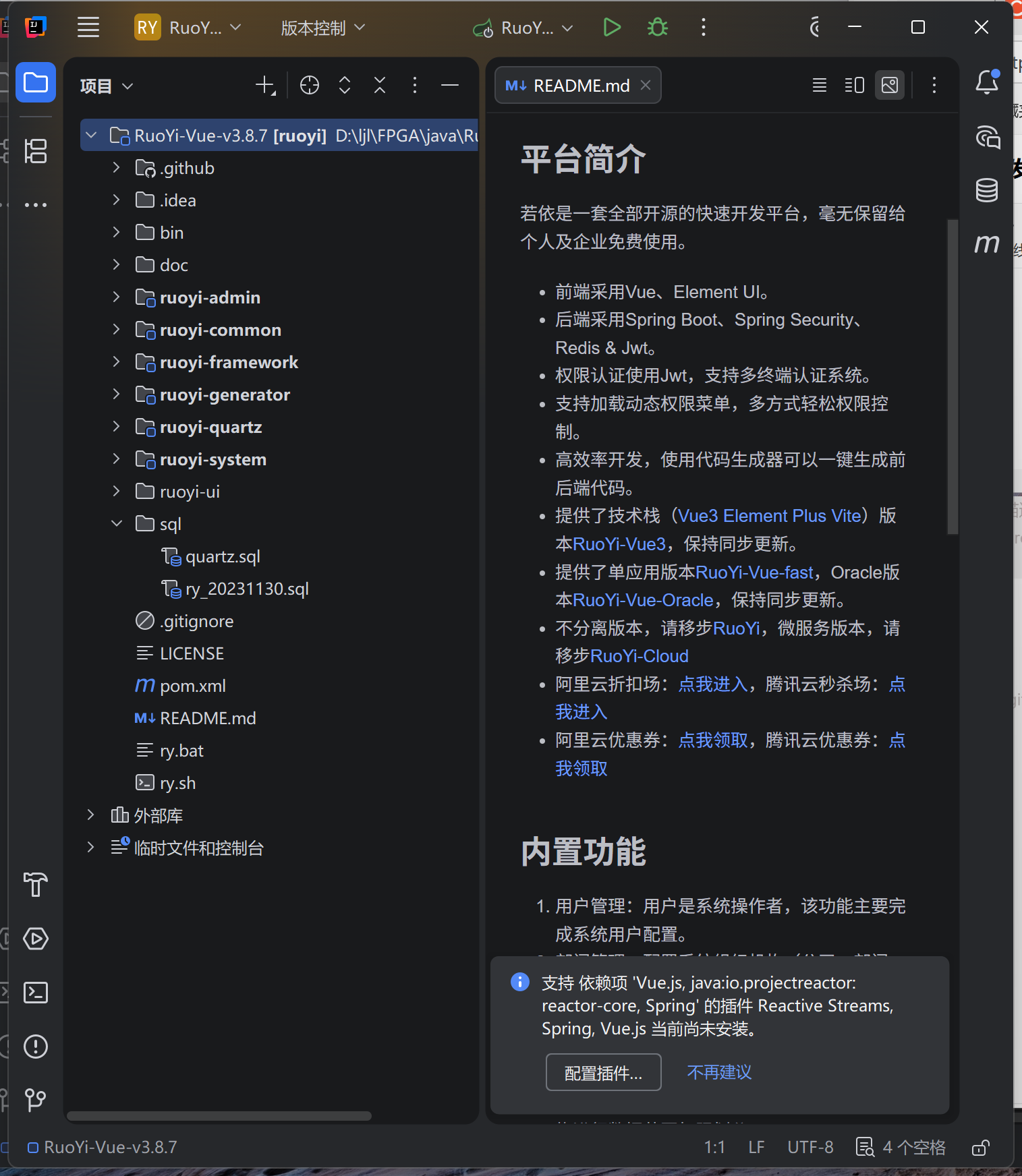Click RuoYi-Vue-v3.8.7 breadcrumb in status bar
Screen dimensions: 1022x1176
pos(103,1148)
